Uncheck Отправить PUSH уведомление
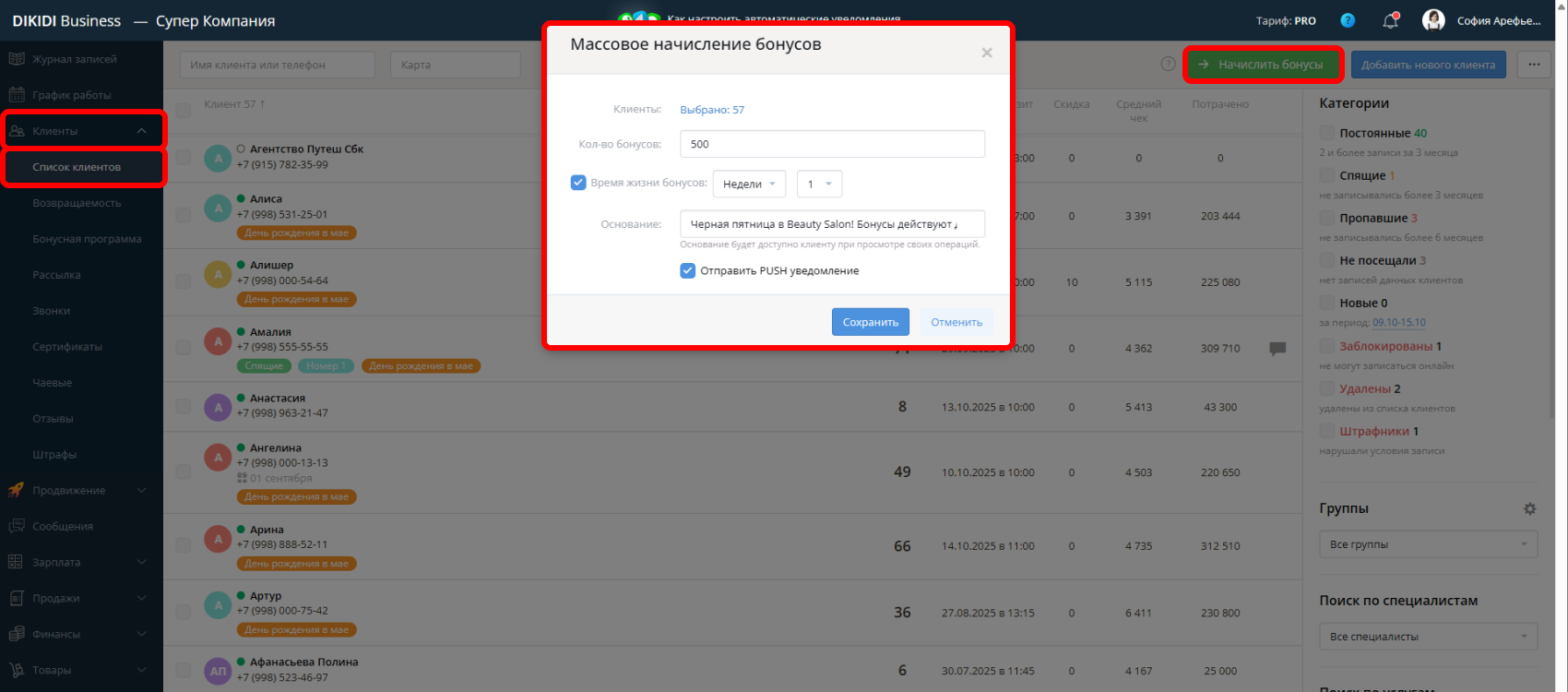The image size is (1568, 692). pyautogui.click(x=687, y=270)
